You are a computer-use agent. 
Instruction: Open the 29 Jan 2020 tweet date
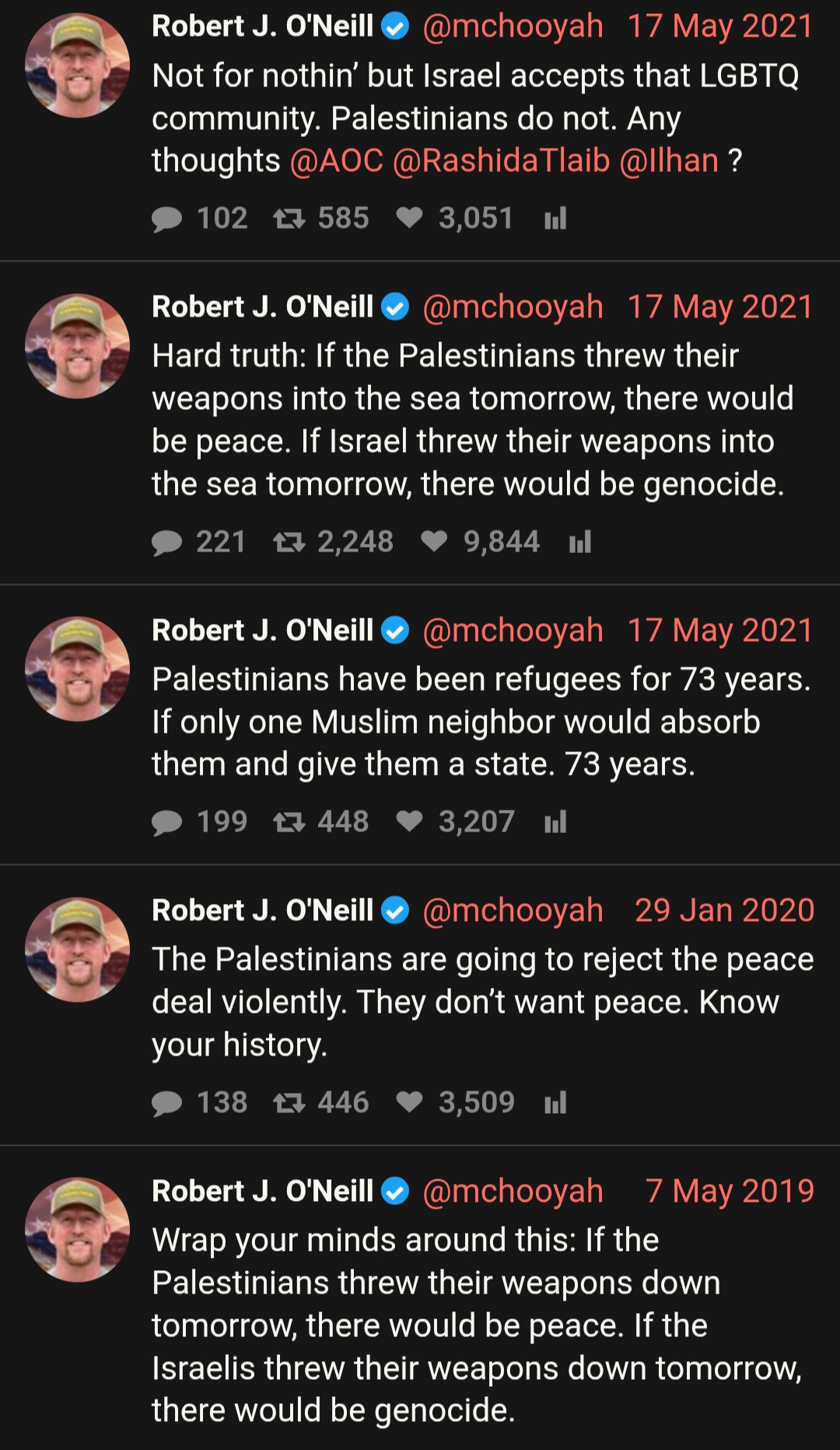click(x=724, y=910)
